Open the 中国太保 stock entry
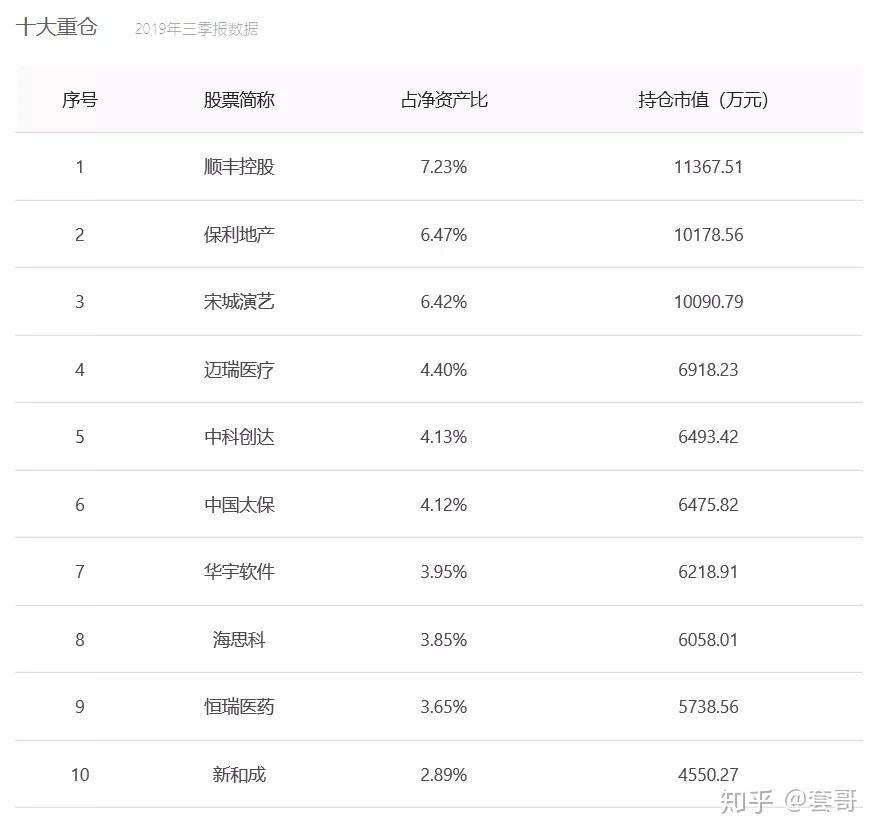Screen dimensions: 879x836 click(239, 505)
